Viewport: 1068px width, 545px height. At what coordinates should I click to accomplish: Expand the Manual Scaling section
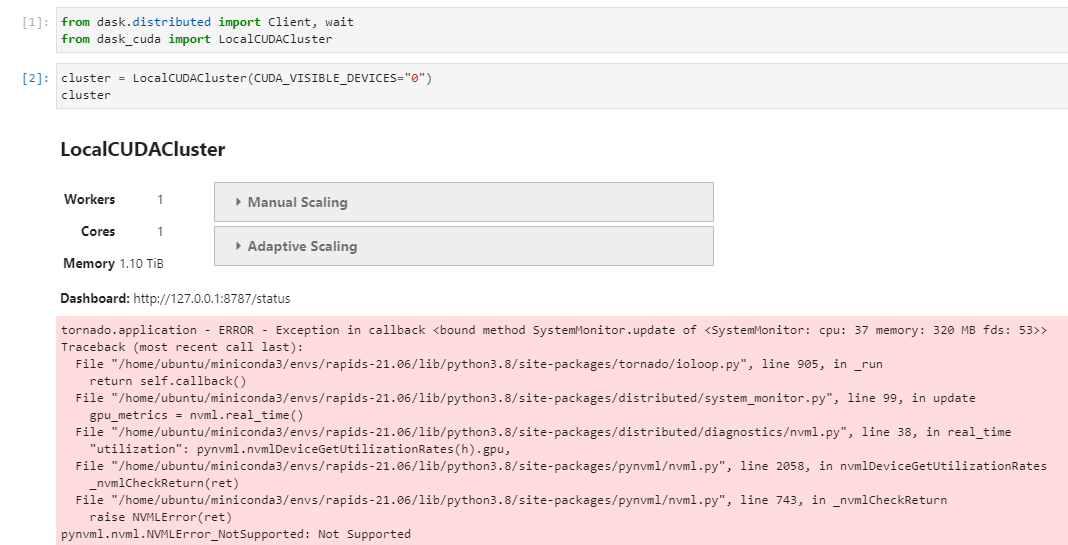click(x=463, y=202)
